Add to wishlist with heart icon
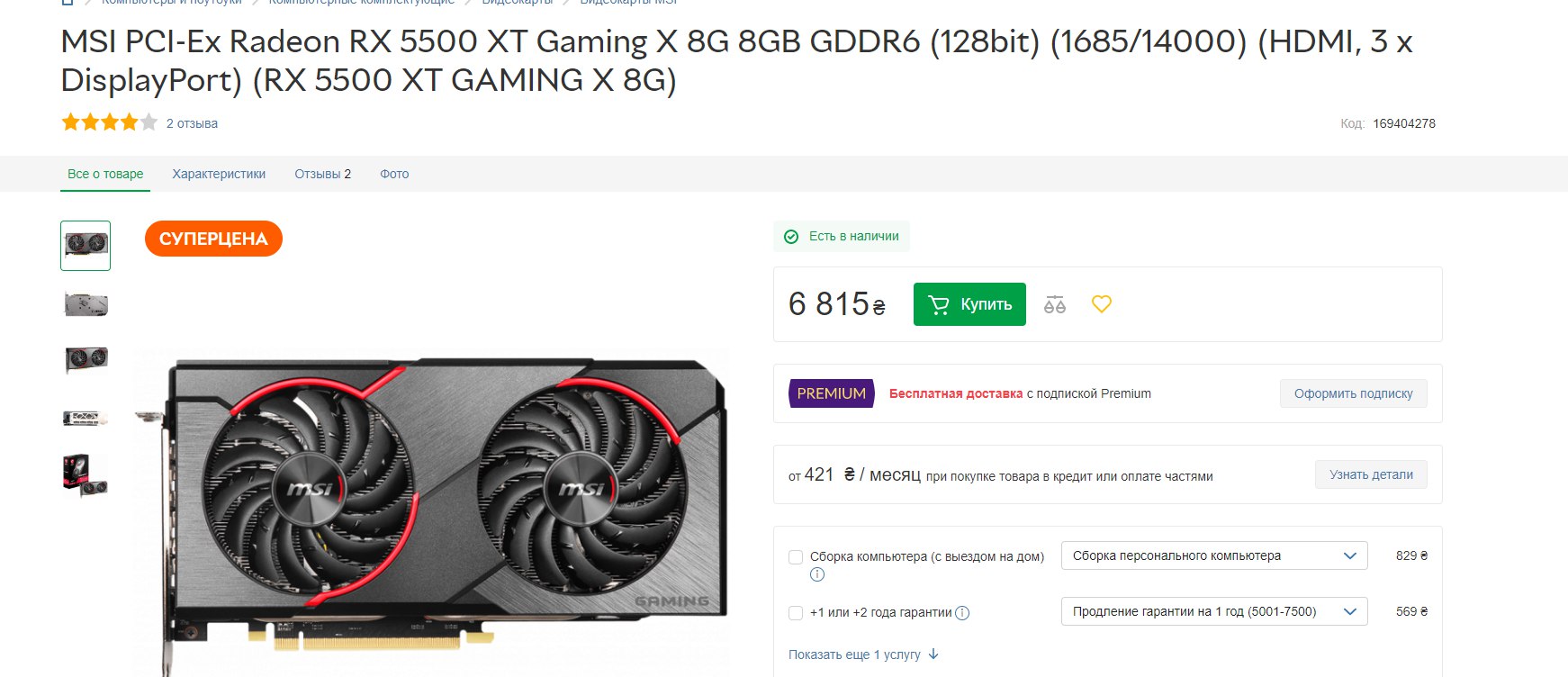Viewport: 1568px width, 677px height. click(1102, 304)
